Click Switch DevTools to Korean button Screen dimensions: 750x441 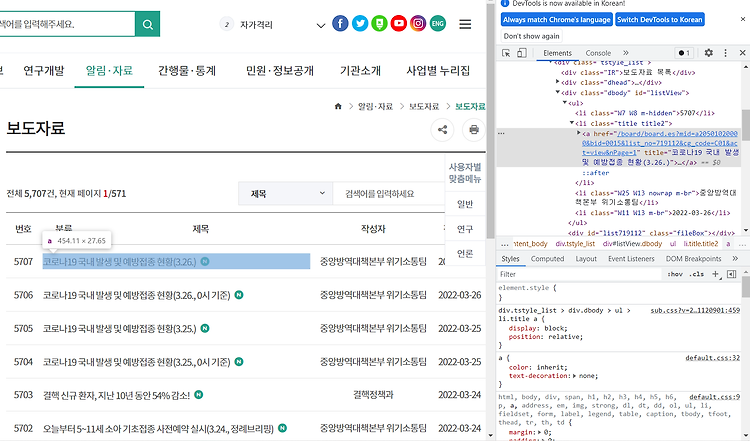click(660, 20)
